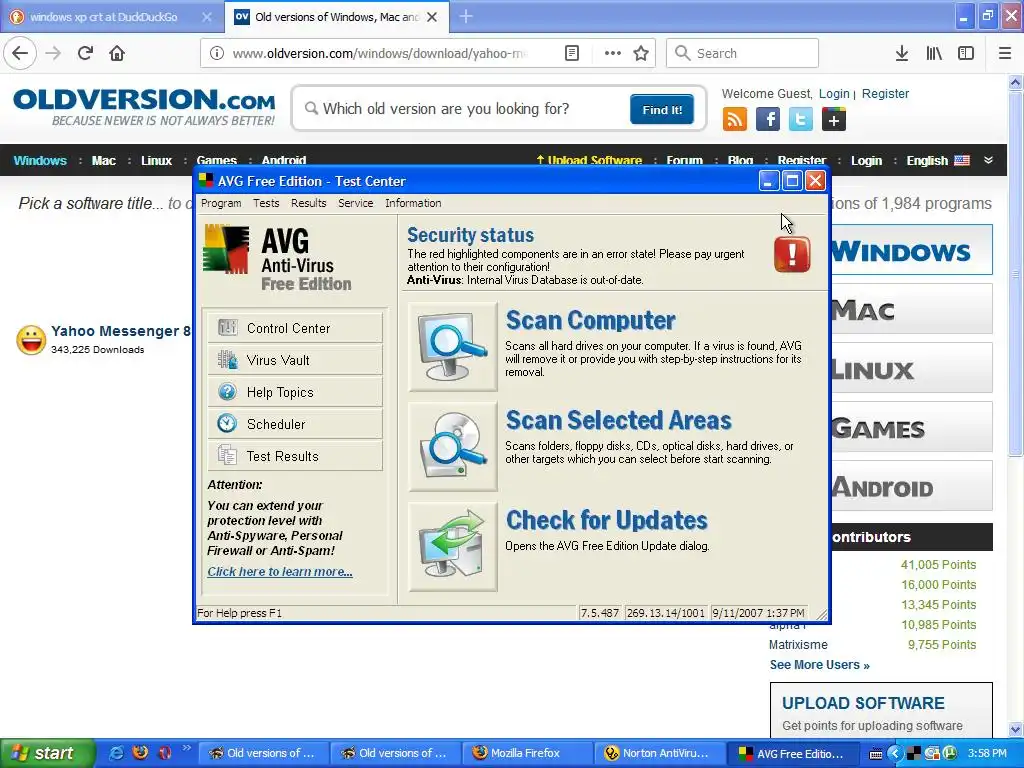1024x768 pixels.
Task: Click the Firefox Search box
Action: (742, 53)
